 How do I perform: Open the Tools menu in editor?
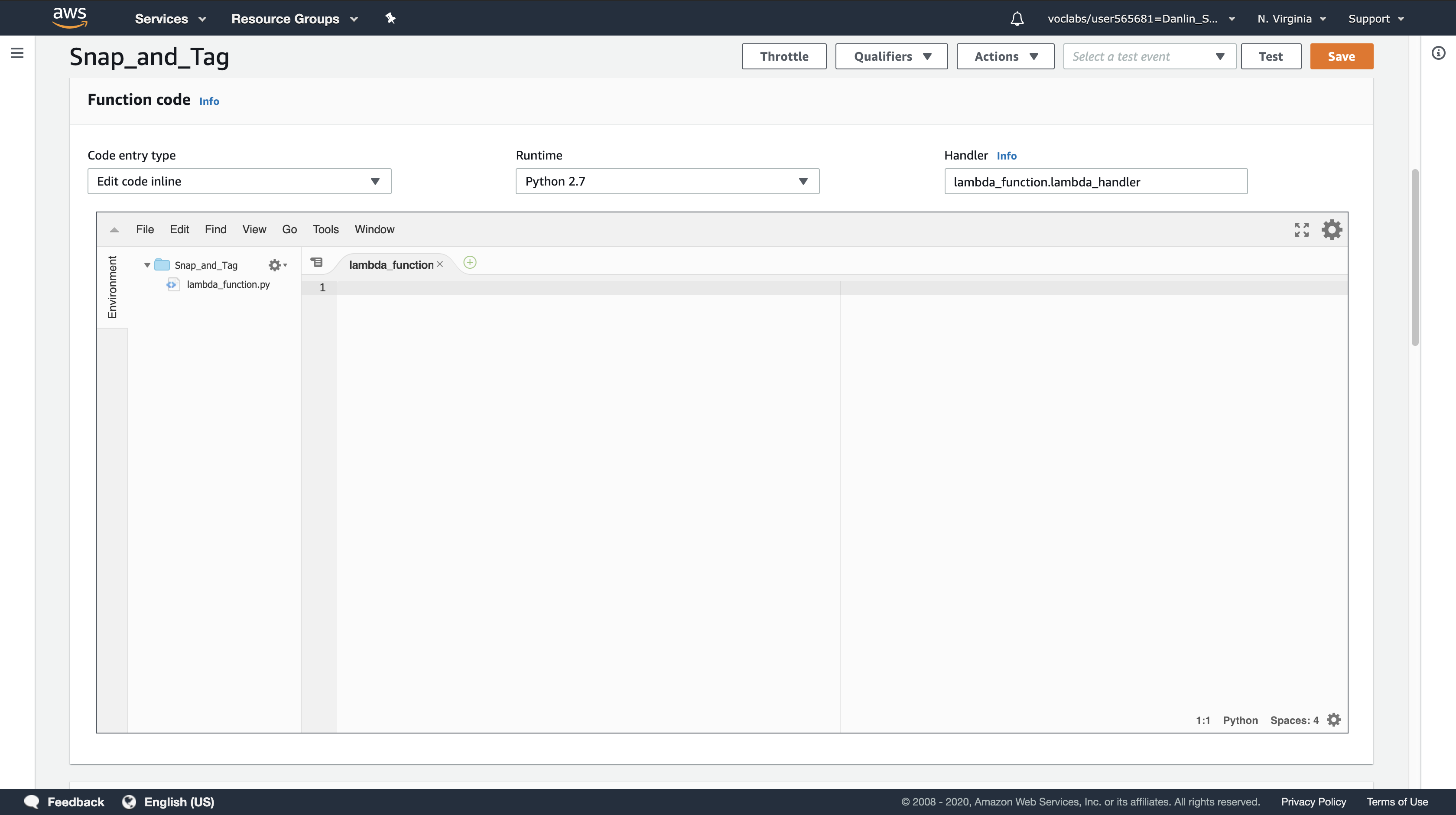pos(325,230)
